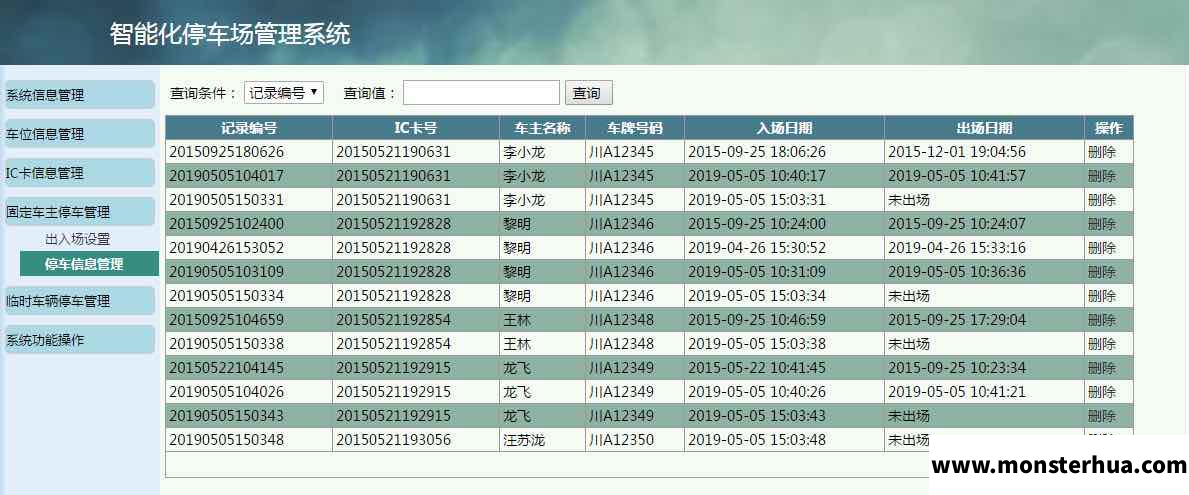Select entry time 2015-05-22 10:41:45
Viewport: 1189px width, 495px height.
click(x=757, y=368)
